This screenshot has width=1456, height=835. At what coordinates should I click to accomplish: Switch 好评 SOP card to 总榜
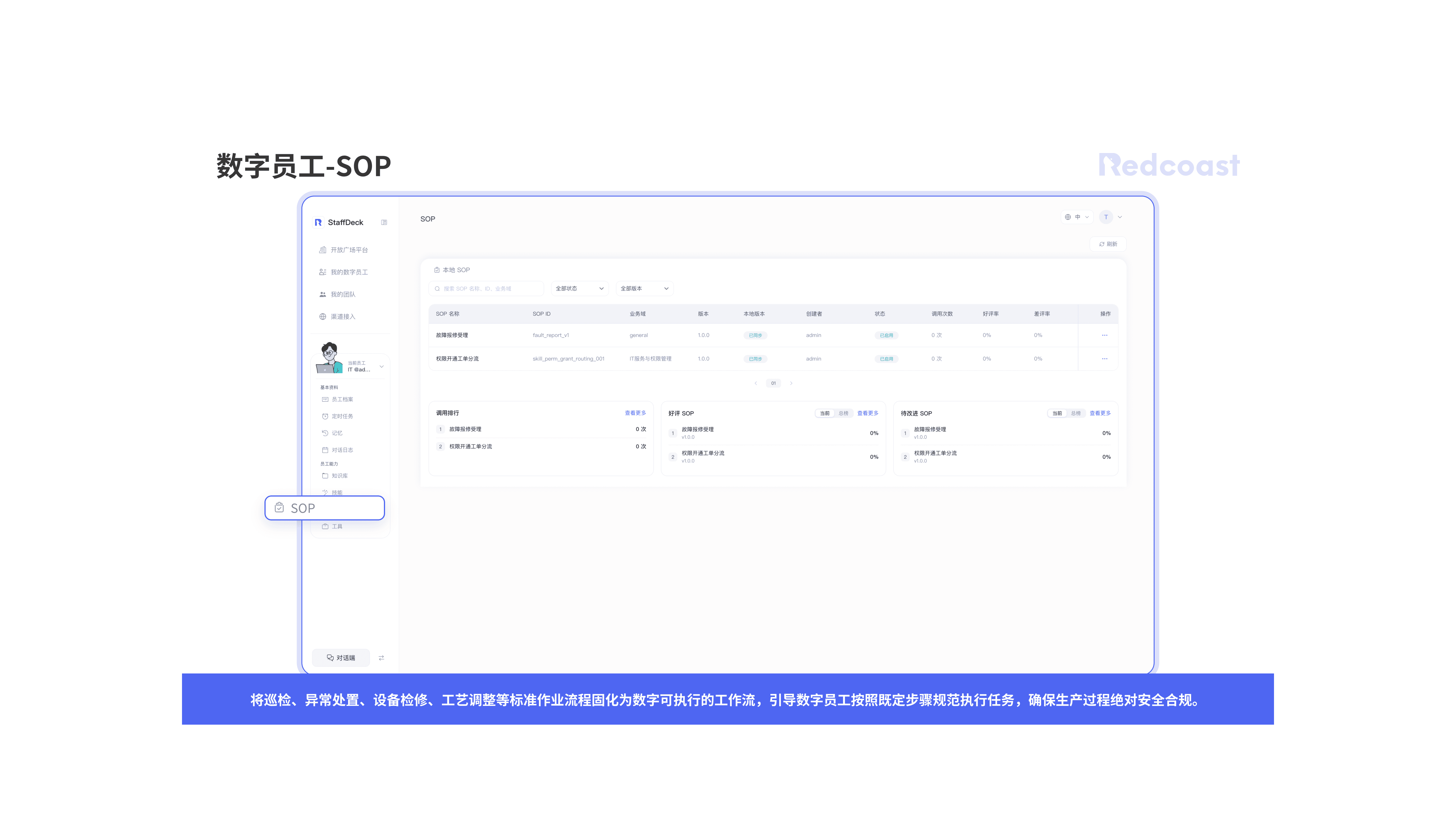tap(843, 414)
